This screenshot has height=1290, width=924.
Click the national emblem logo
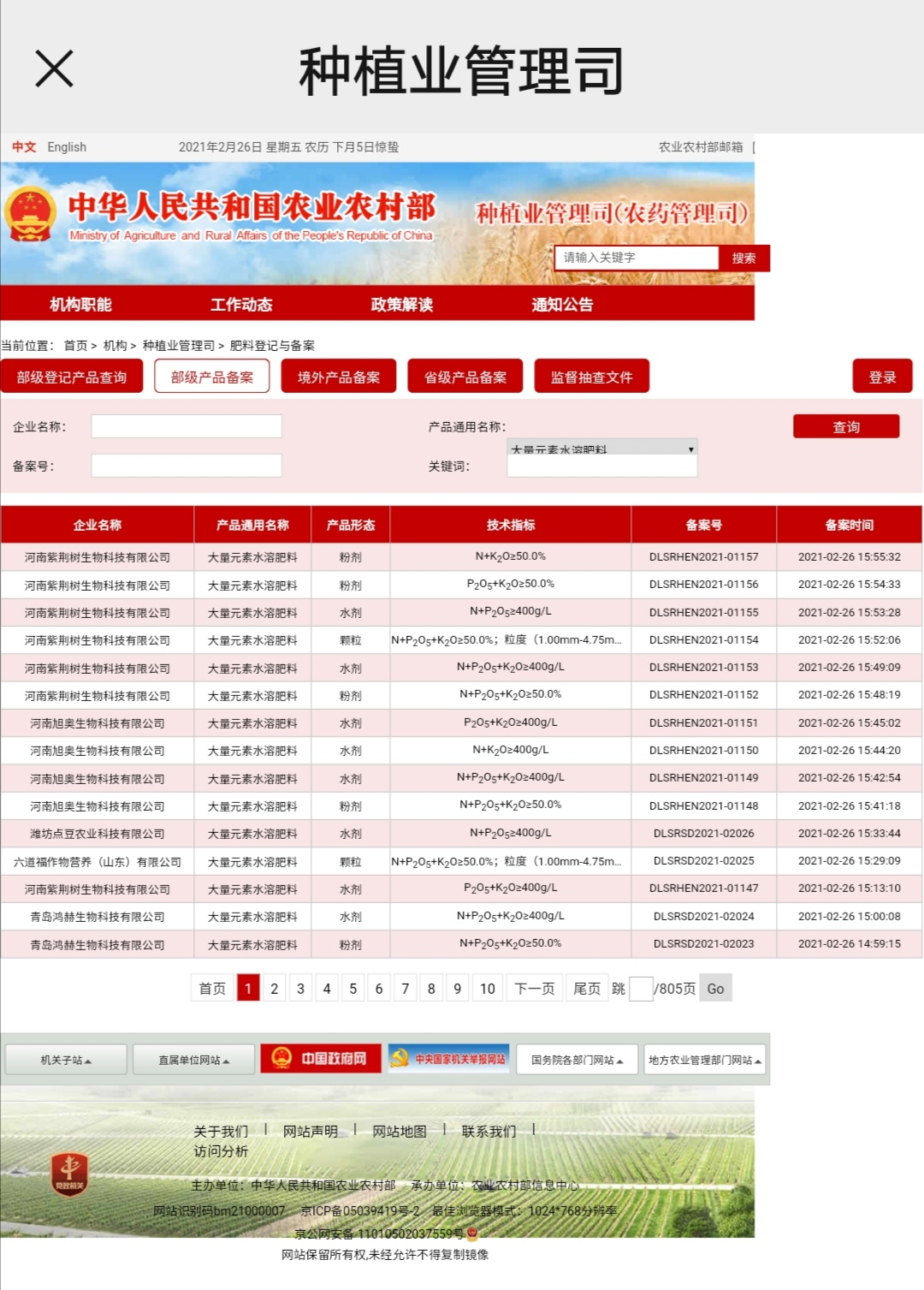(x=31, y=215)
